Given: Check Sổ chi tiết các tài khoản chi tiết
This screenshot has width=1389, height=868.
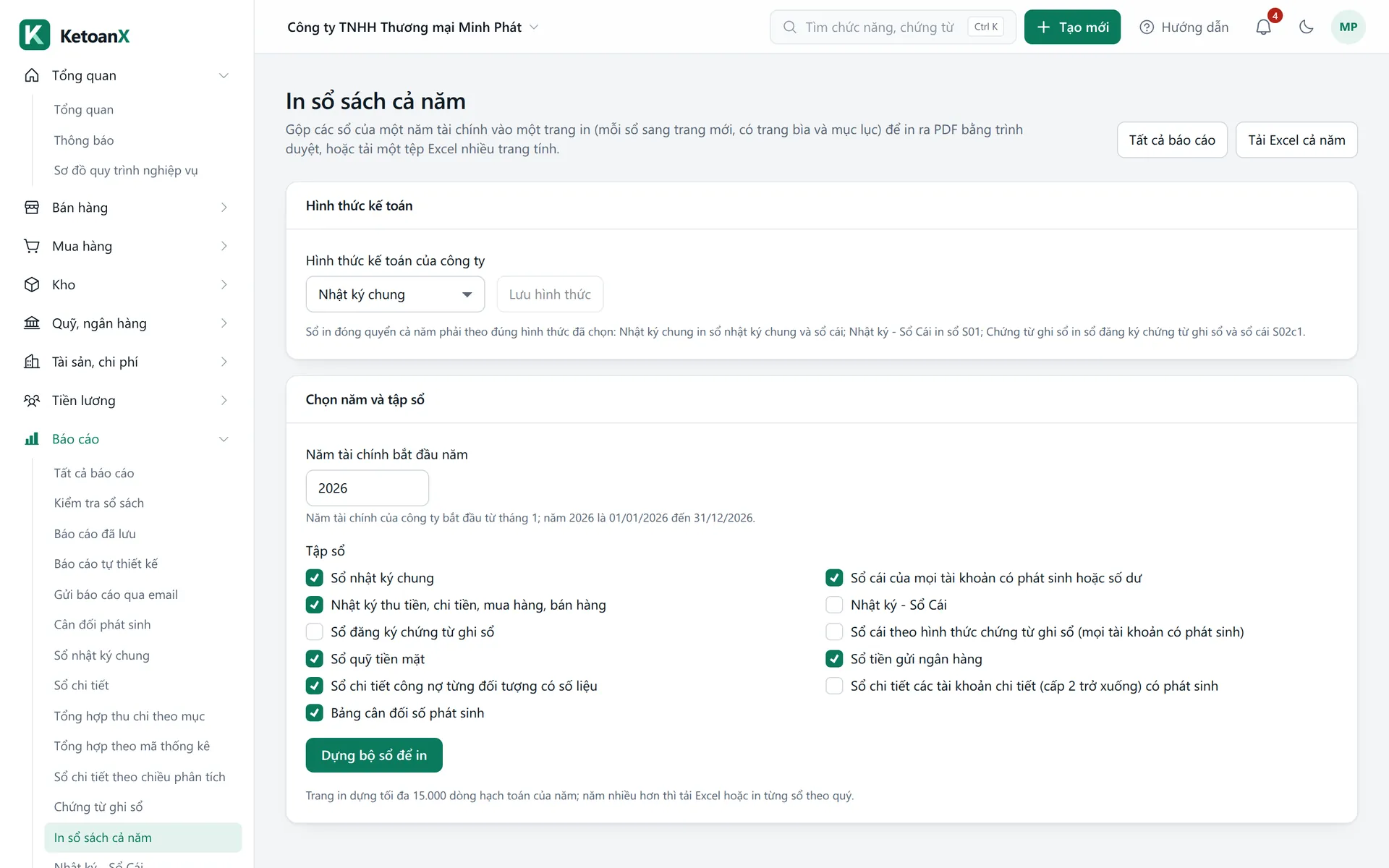Looking at the screenshot, I should 834,686.
